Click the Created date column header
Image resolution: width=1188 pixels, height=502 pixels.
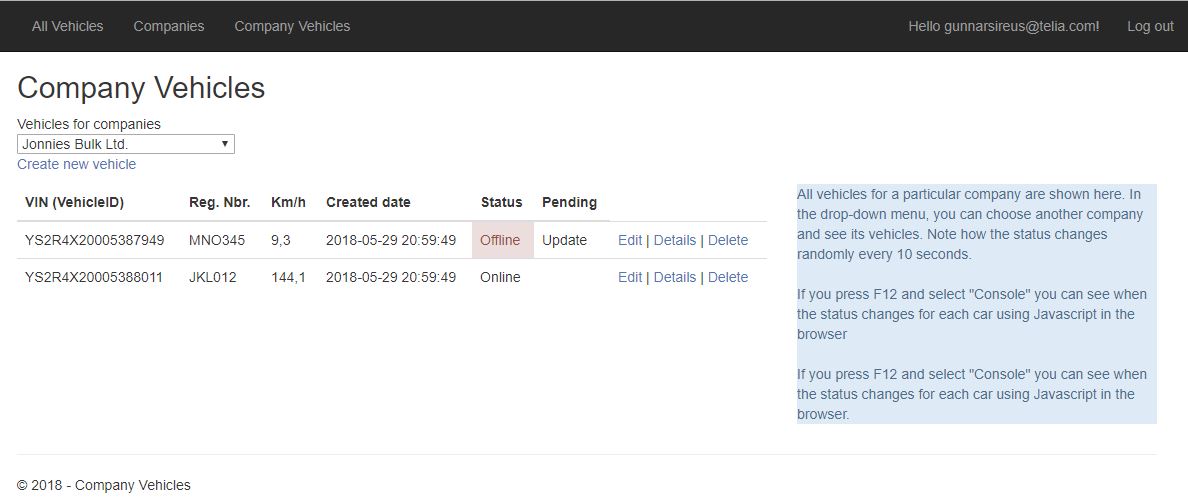368,202
